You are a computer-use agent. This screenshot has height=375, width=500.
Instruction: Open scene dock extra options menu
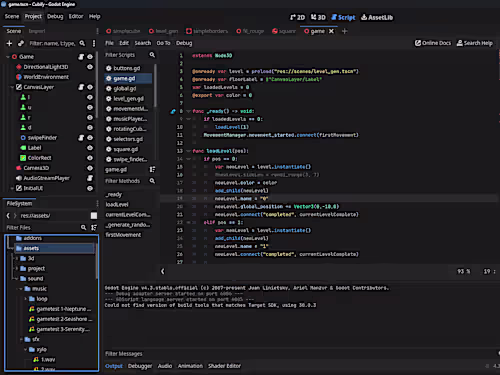94,43
